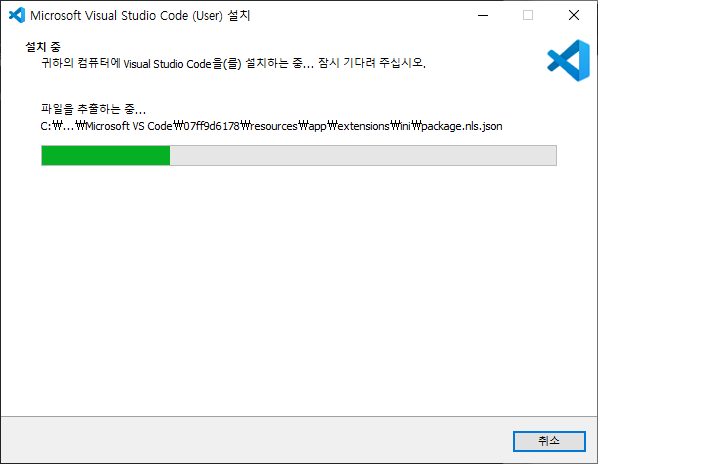
Task: Minimize the setup window
Action: click(483, 15)
